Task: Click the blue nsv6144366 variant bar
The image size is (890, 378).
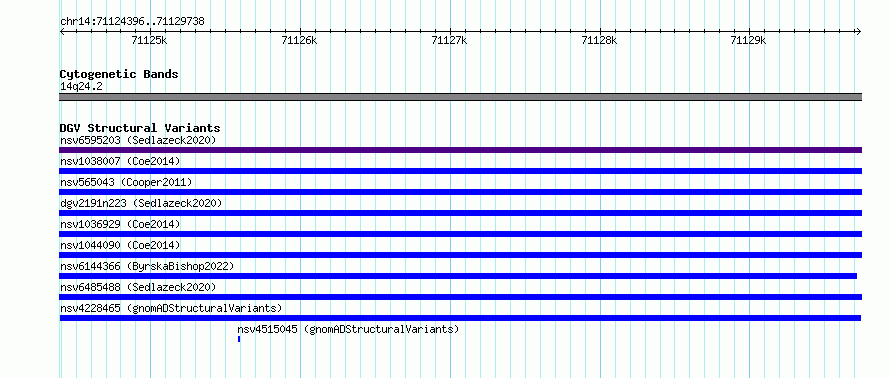Action: point(458,276)
